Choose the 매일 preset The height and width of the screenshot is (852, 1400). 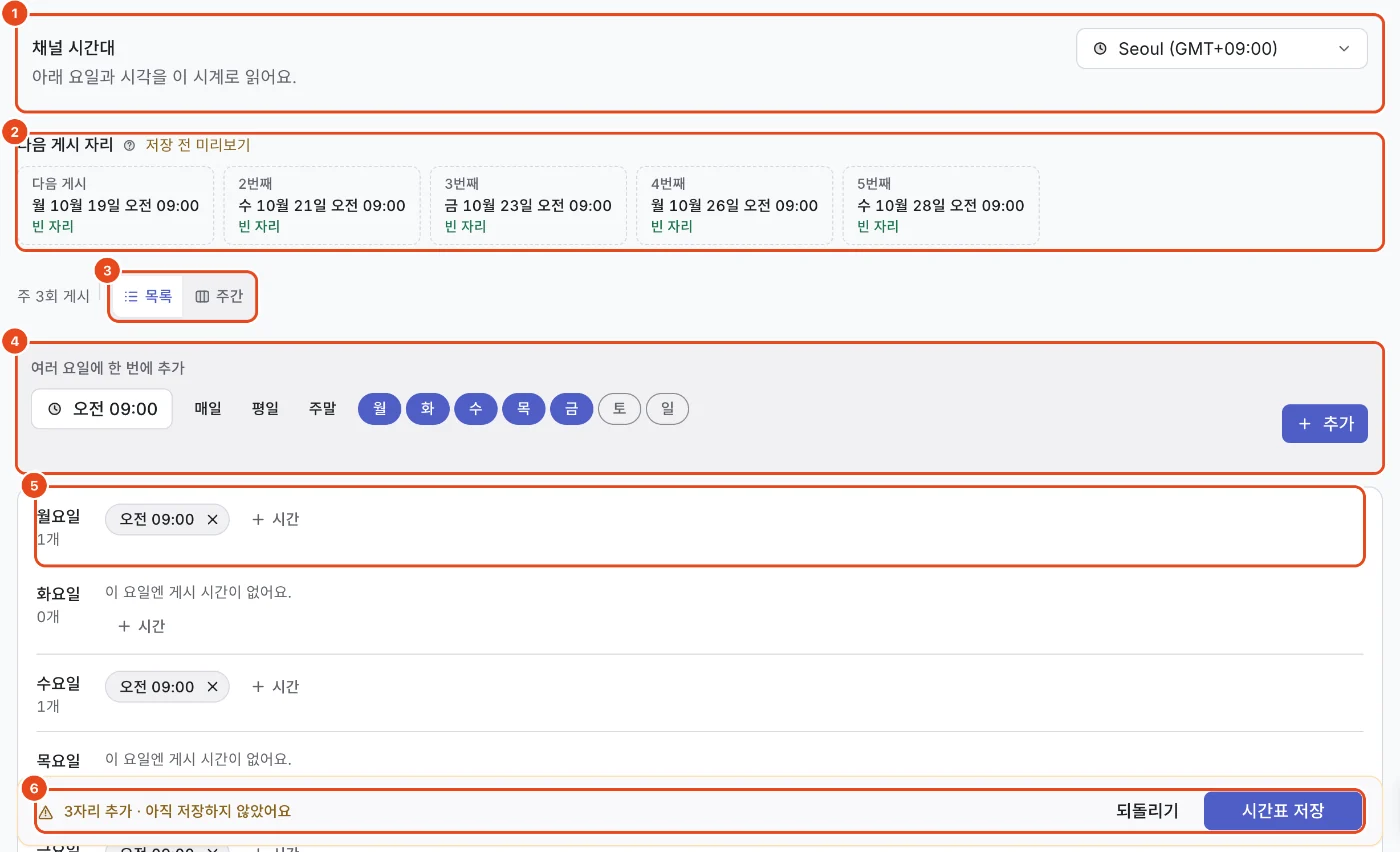click(208, 409)
